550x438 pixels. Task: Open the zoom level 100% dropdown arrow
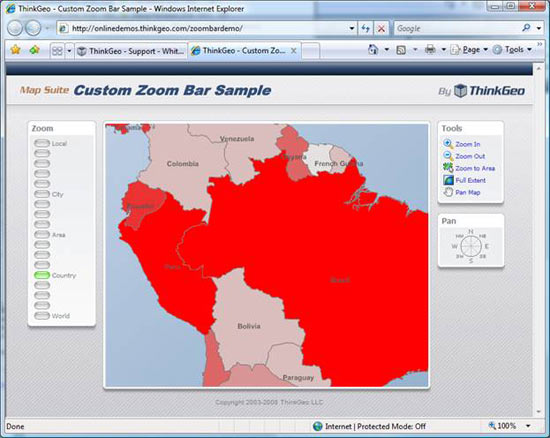coord(528,426)
